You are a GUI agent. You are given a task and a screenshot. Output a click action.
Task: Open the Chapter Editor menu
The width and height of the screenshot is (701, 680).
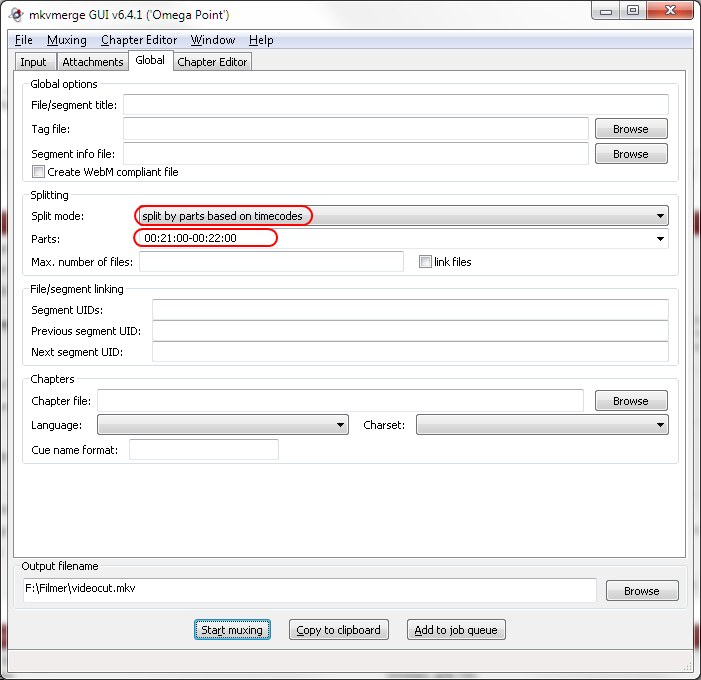(x=139, y=40)
